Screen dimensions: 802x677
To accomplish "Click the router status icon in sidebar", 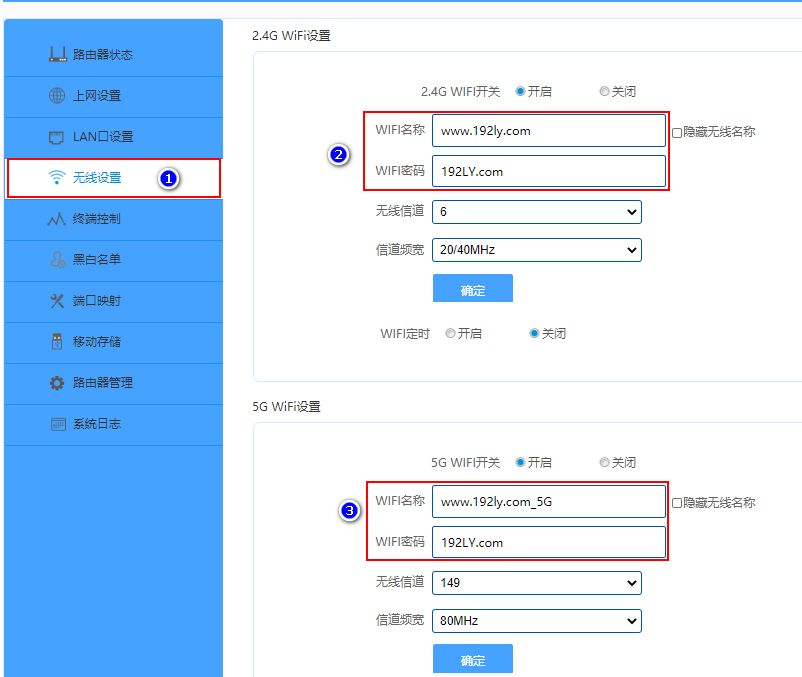I will (x=57, y=54).
